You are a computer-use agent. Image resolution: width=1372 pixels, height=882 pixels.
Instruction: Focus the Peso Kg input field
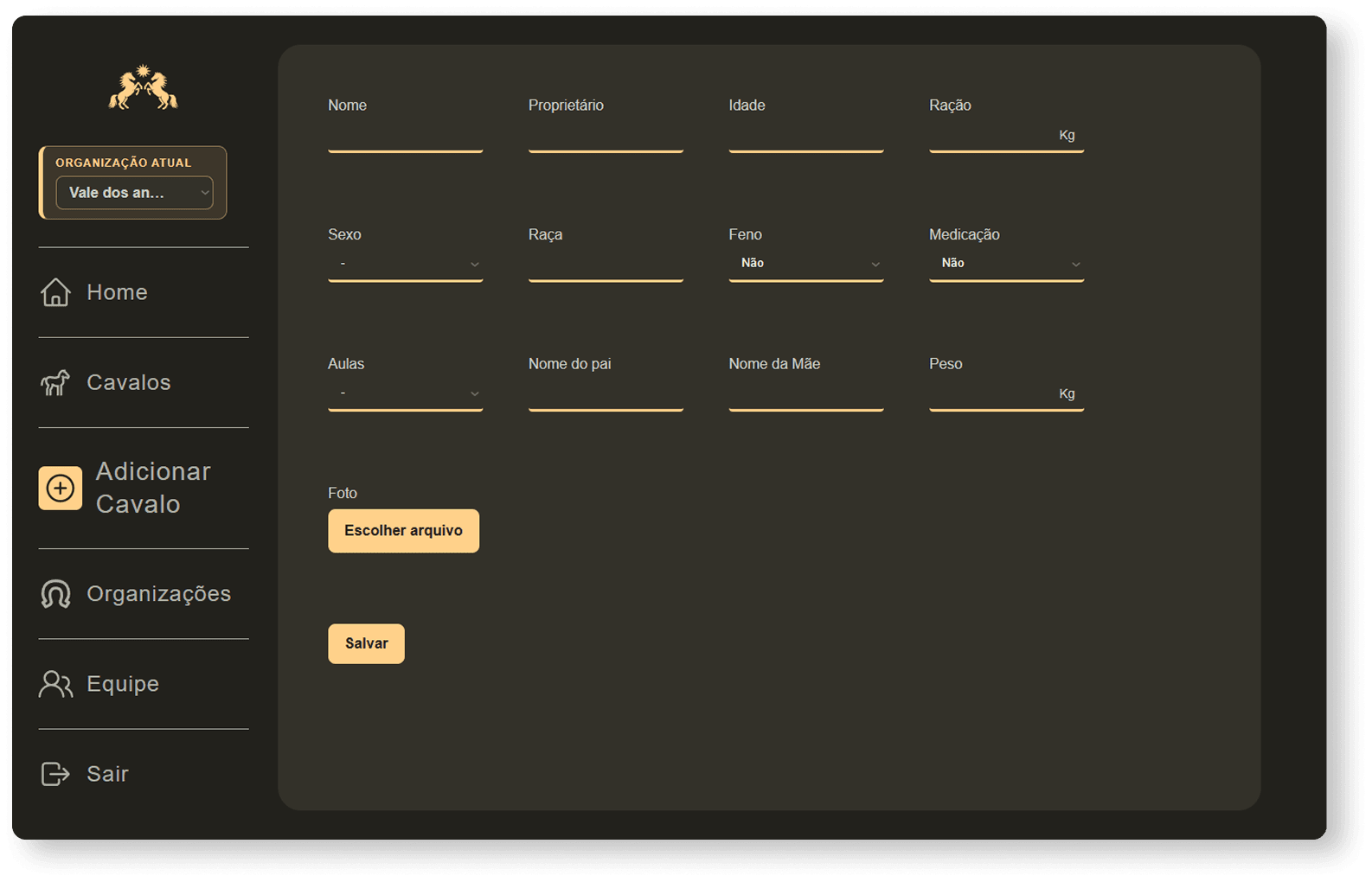point(1006,394)
